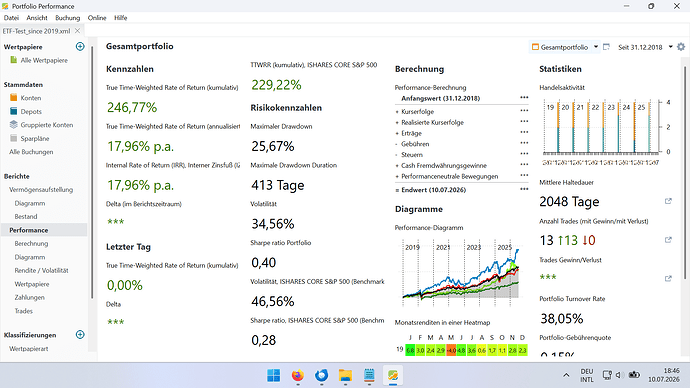The height and width of the screenshot is (388, 690).
Task: Add a new security with the plus icon next to Wertpapiere
Action: [x=80, y=46]
